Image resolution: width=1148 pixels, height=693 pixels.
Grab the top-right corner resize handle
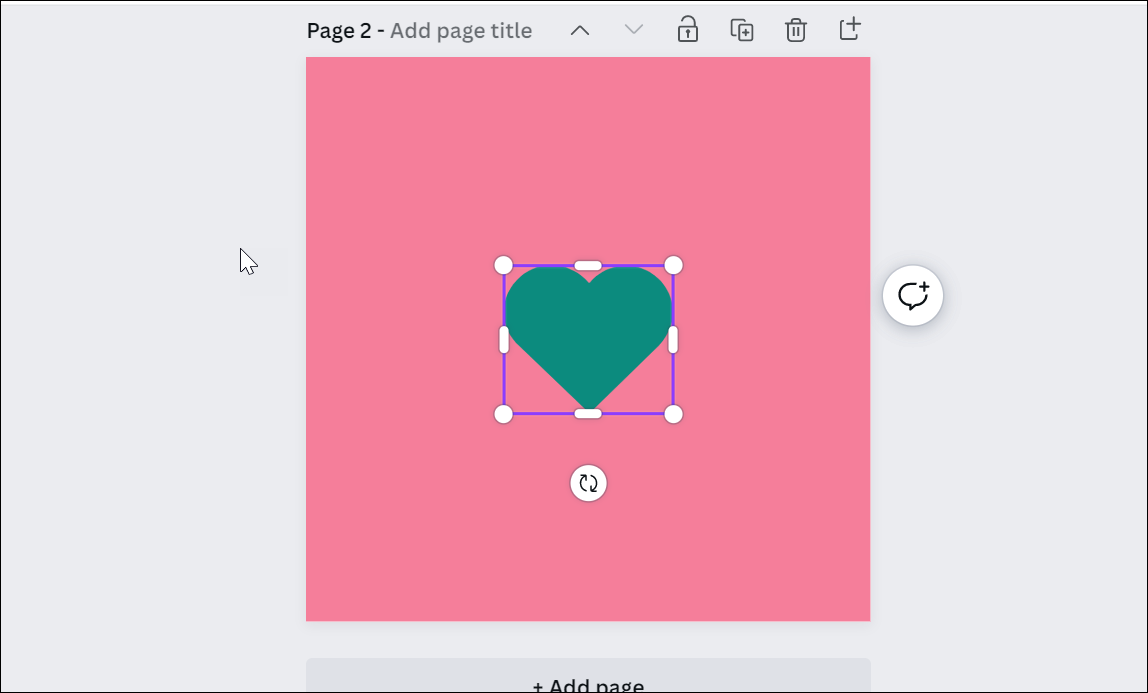tap(674, 265)
